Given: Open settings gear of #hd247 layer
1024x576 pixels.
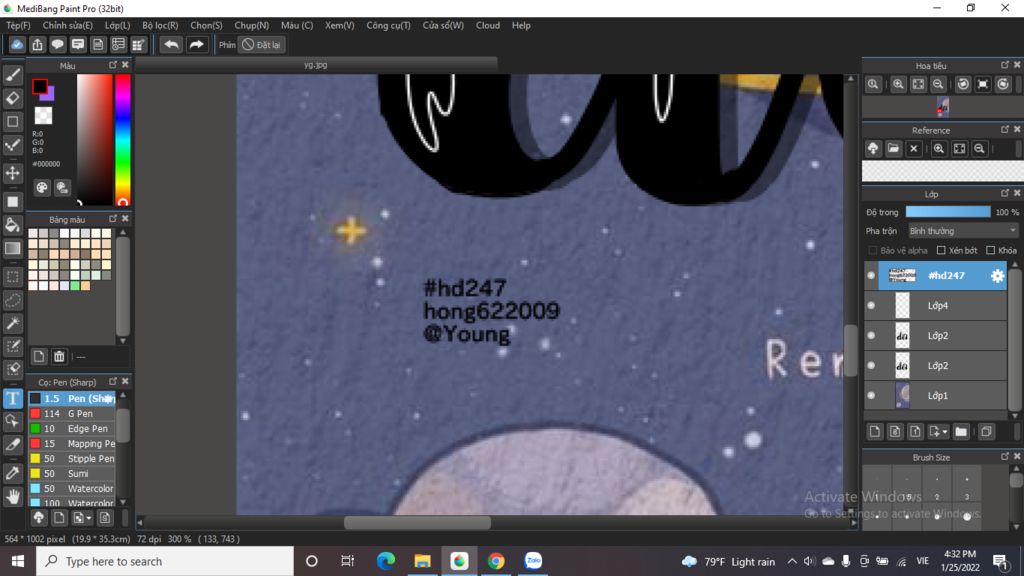Looking at the screenshot, I should 997,276.
